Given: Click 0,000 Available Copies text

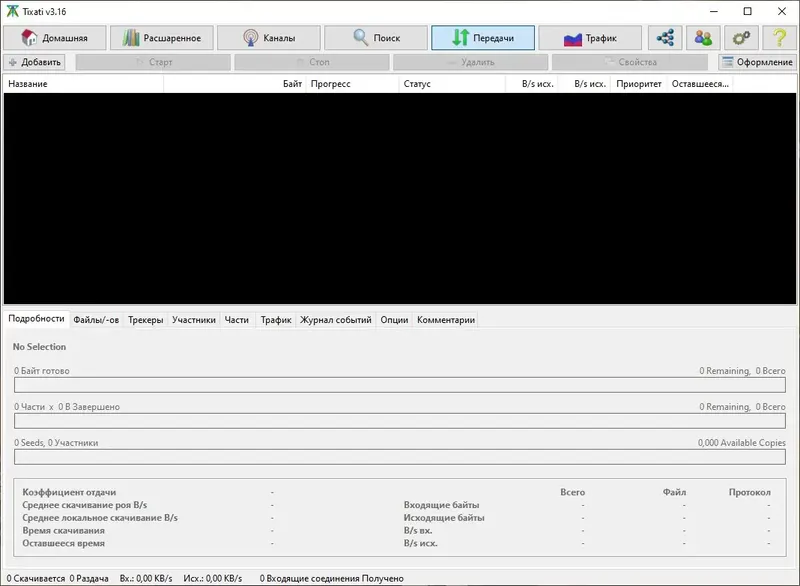Looking at the screenshot, I should coord(741,443).
